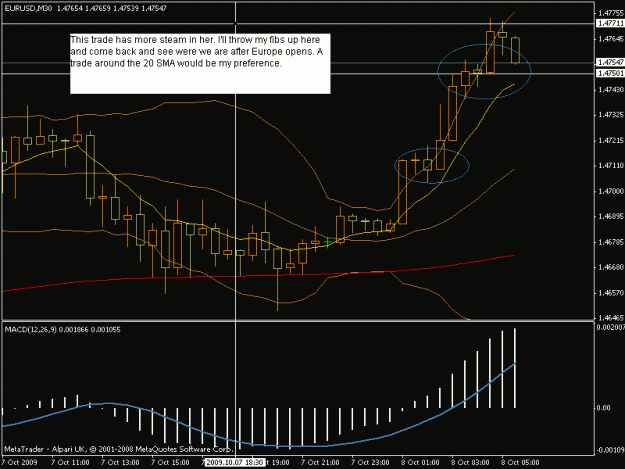Click the 1.46680 price scale value
The image size is (625, 469).
pos(611,267)
